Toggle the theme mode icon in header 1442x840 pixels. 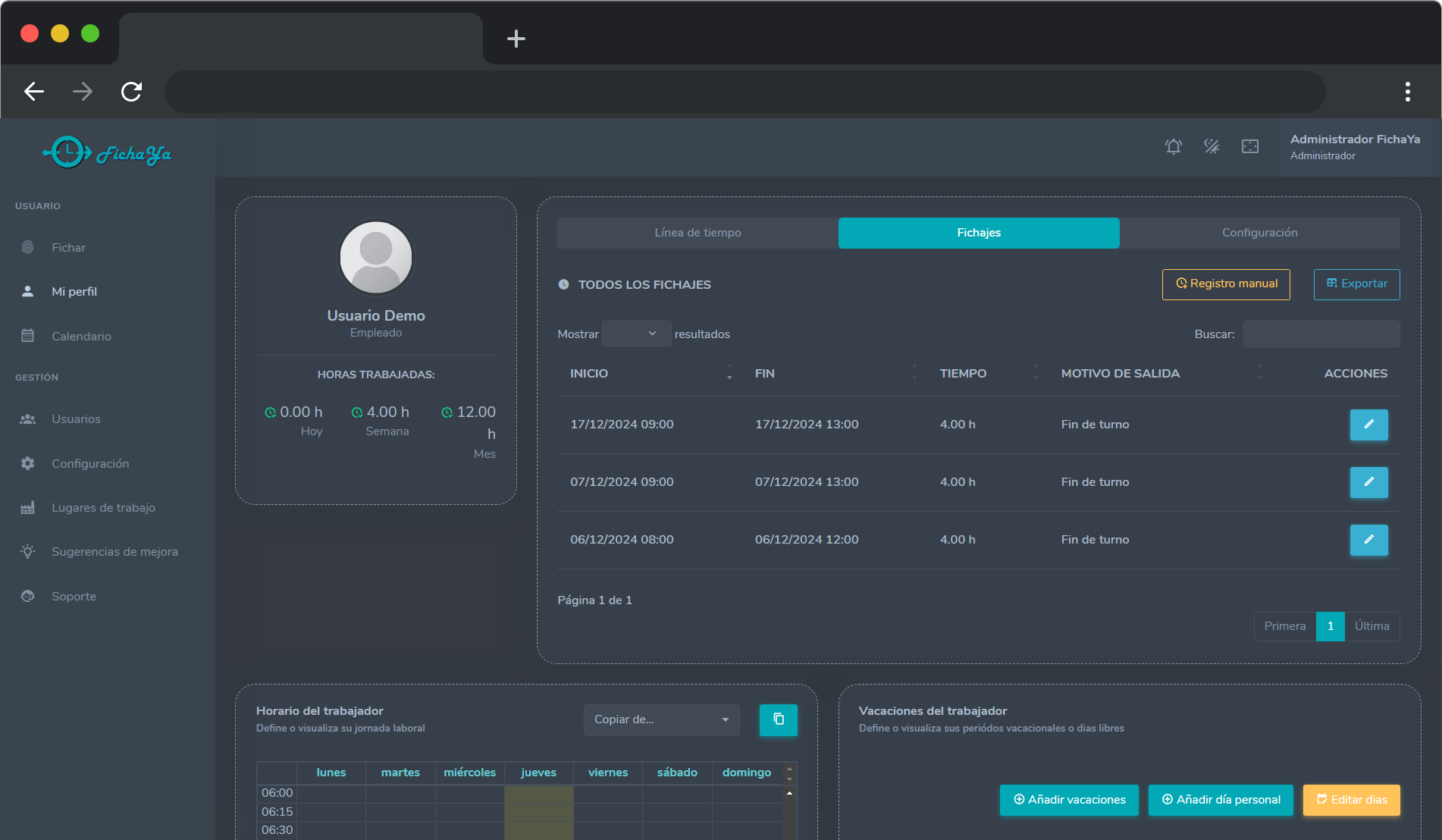[x=1212, y=147]
